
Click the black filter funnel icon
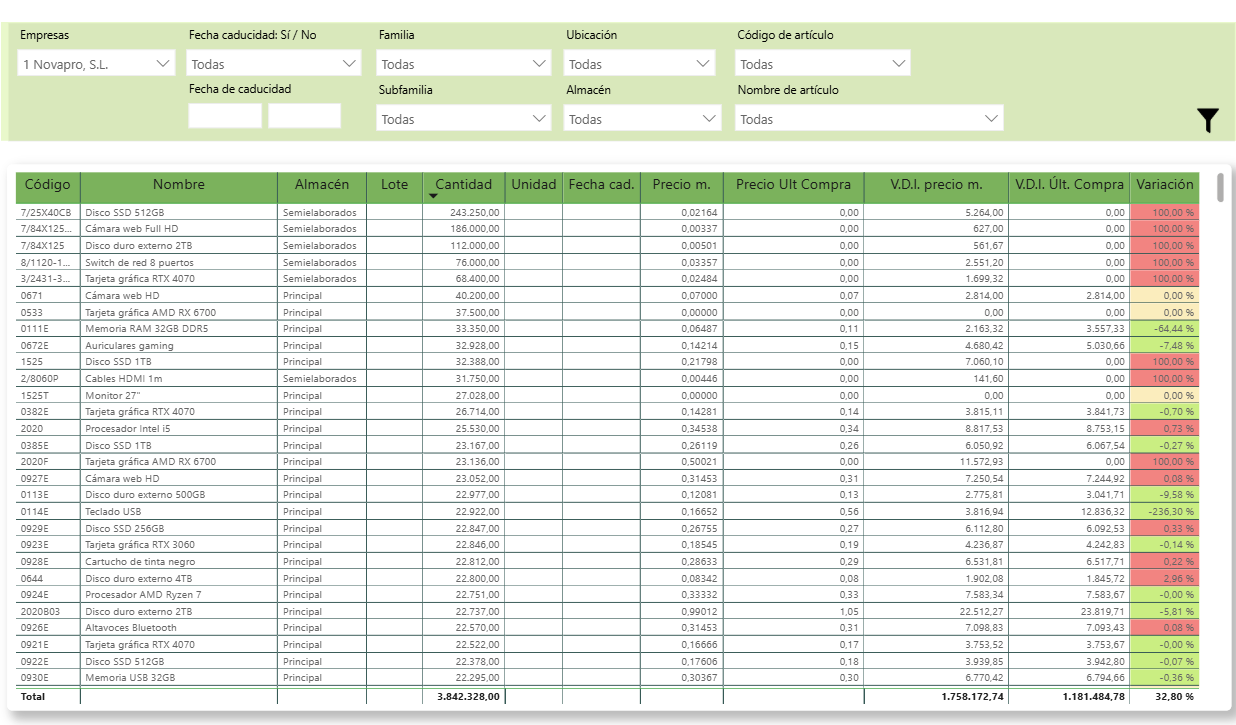coord(1208,121)
